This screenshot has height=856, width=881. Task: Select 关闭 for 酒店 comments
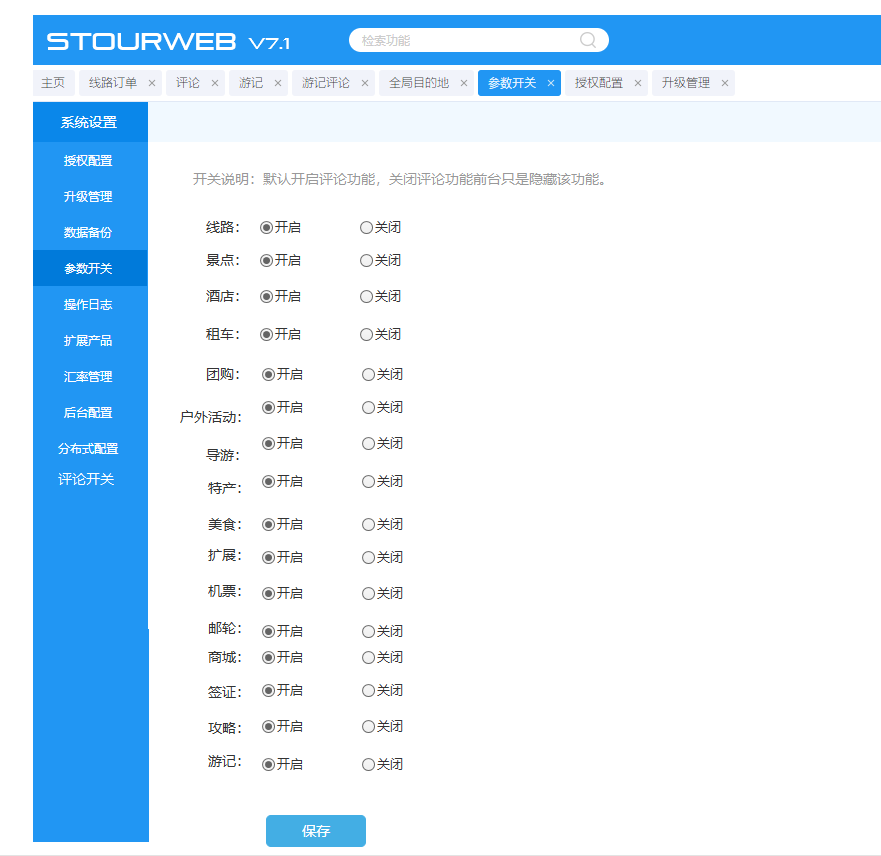tap(366, 297)
